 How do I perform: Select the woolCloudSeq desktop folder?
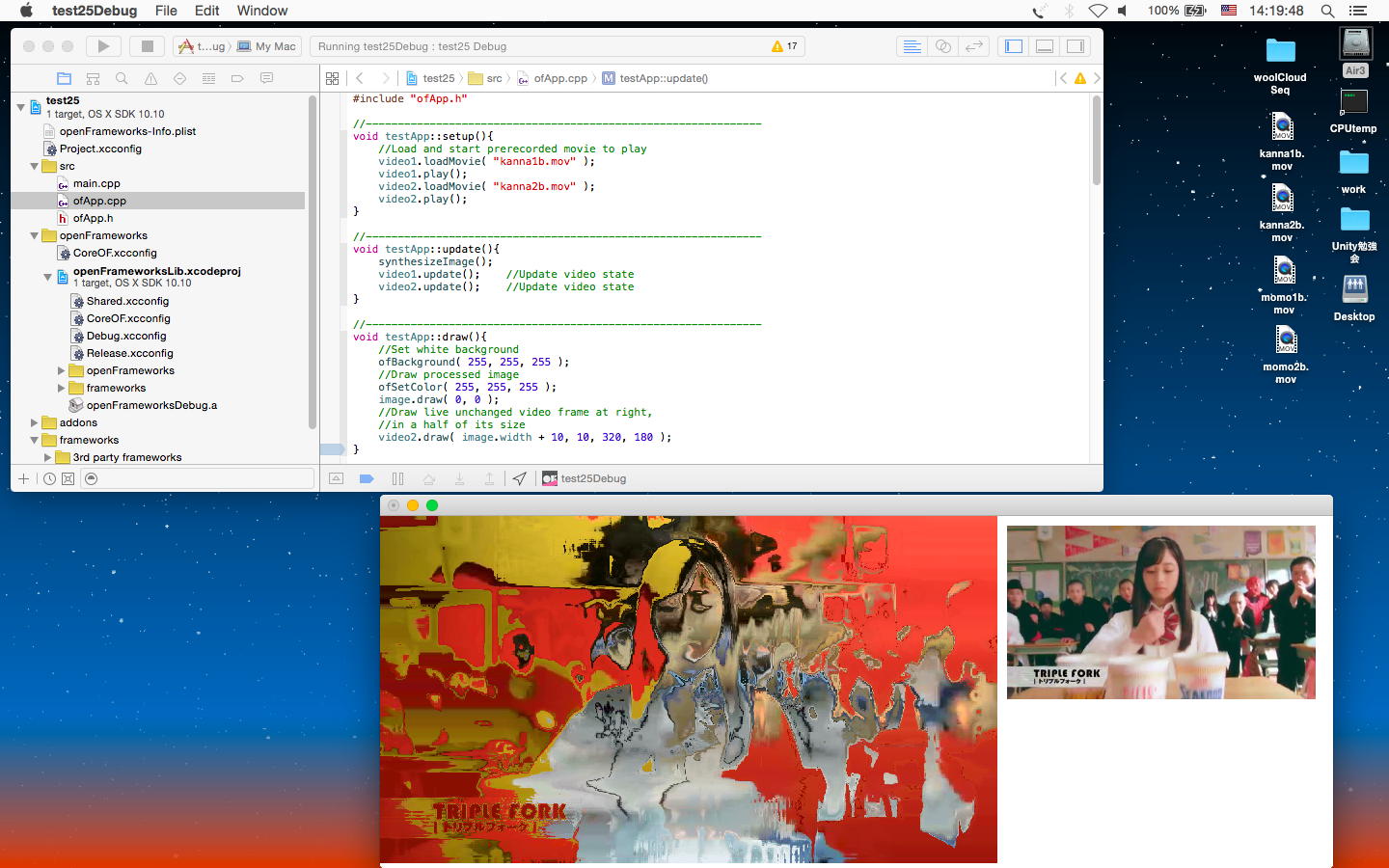1280,66
